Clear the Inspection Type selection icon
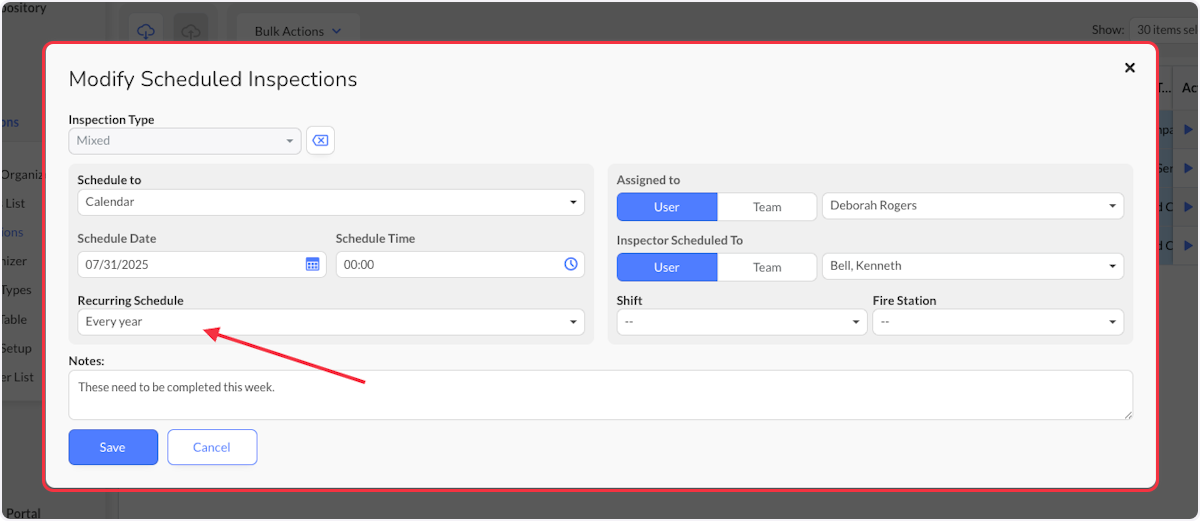 pyautogui.click(x=320, y=141)
